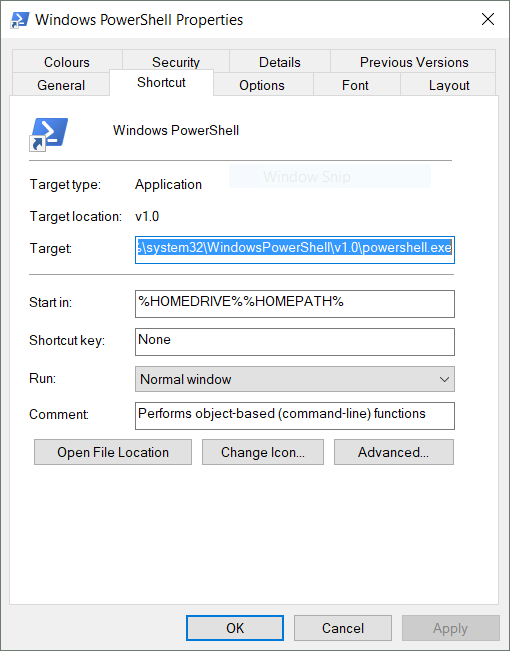The height and width of the screenshot is (651, 510).
Task: Open the General tab
Action: click(61, 85)
